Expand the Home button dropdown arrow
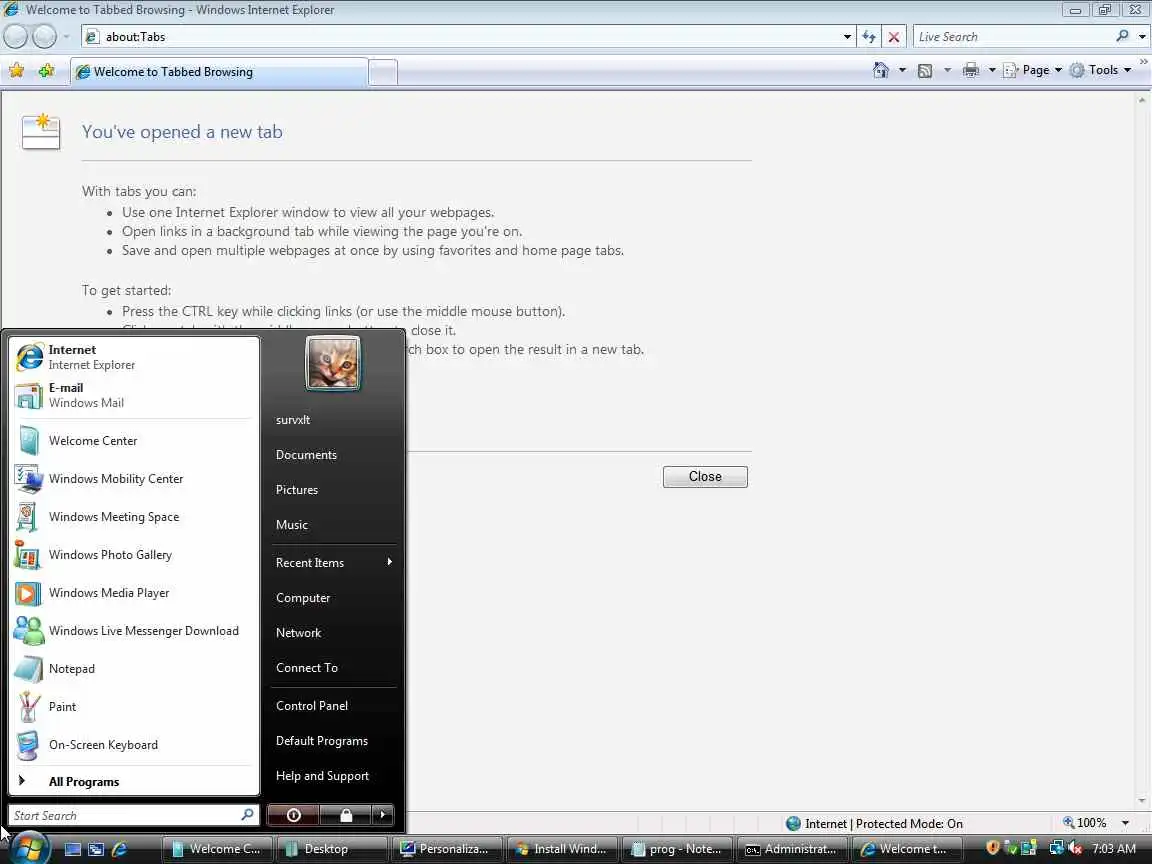Viewport: 1152px width, 864px height. click(x=902, y=71)
